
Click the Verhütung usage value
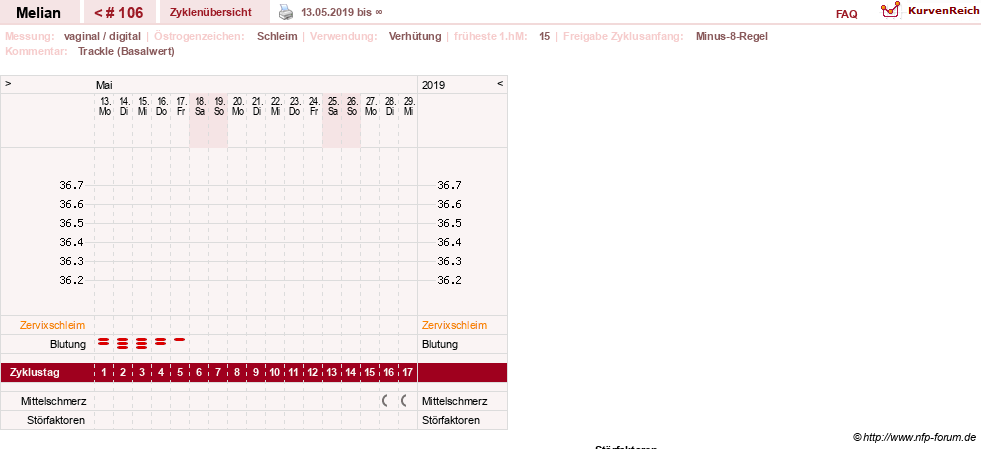(x=415, y=36)
